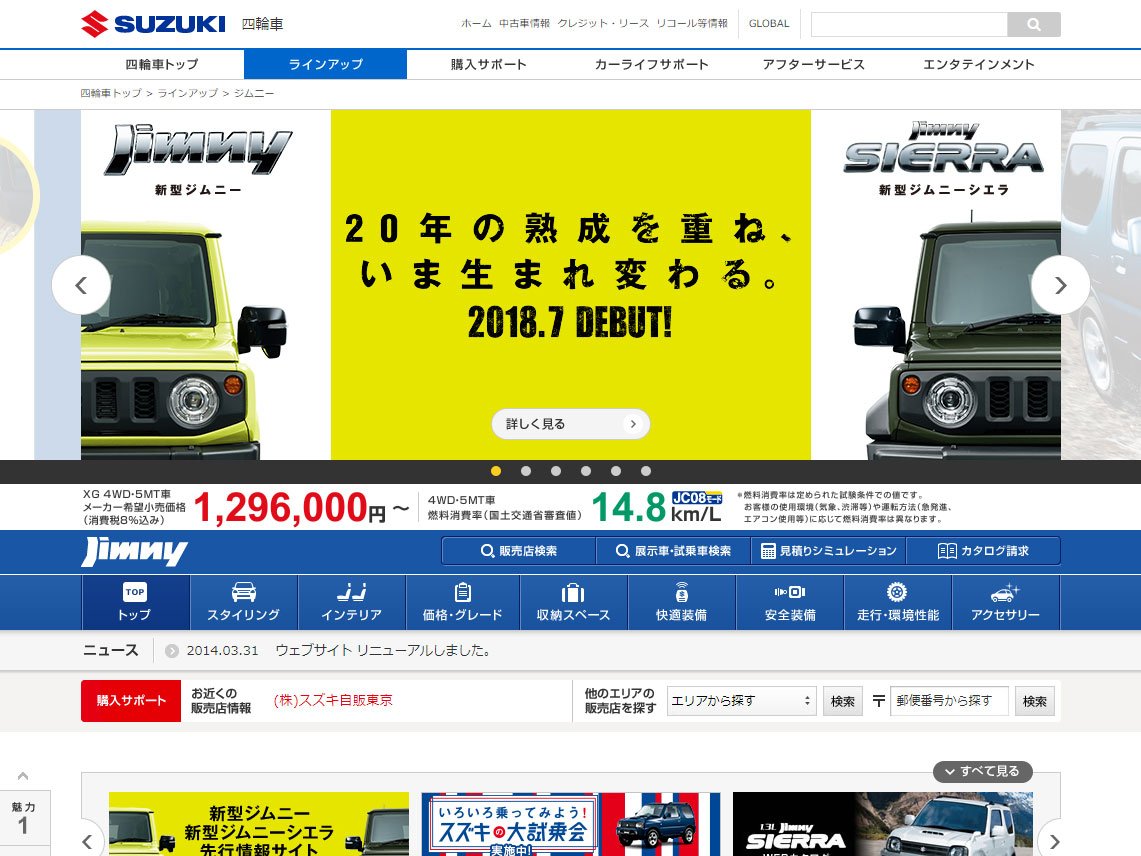Click the up chevron above 魅力 1
The height and width of the screenshot is (856, 1141).
click(23, 776)
